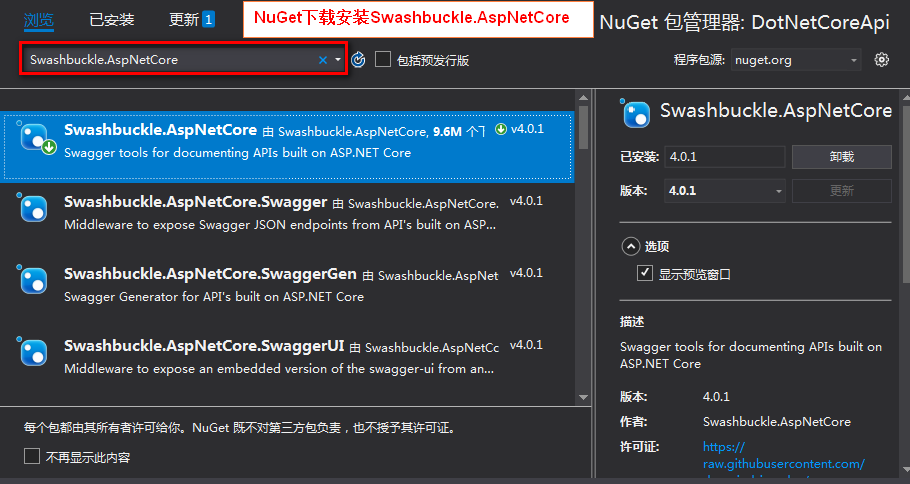The image size is (910, 484).
Task: Click the installed indicator icon beside v4.0.1
Action: tap(501, 129)
